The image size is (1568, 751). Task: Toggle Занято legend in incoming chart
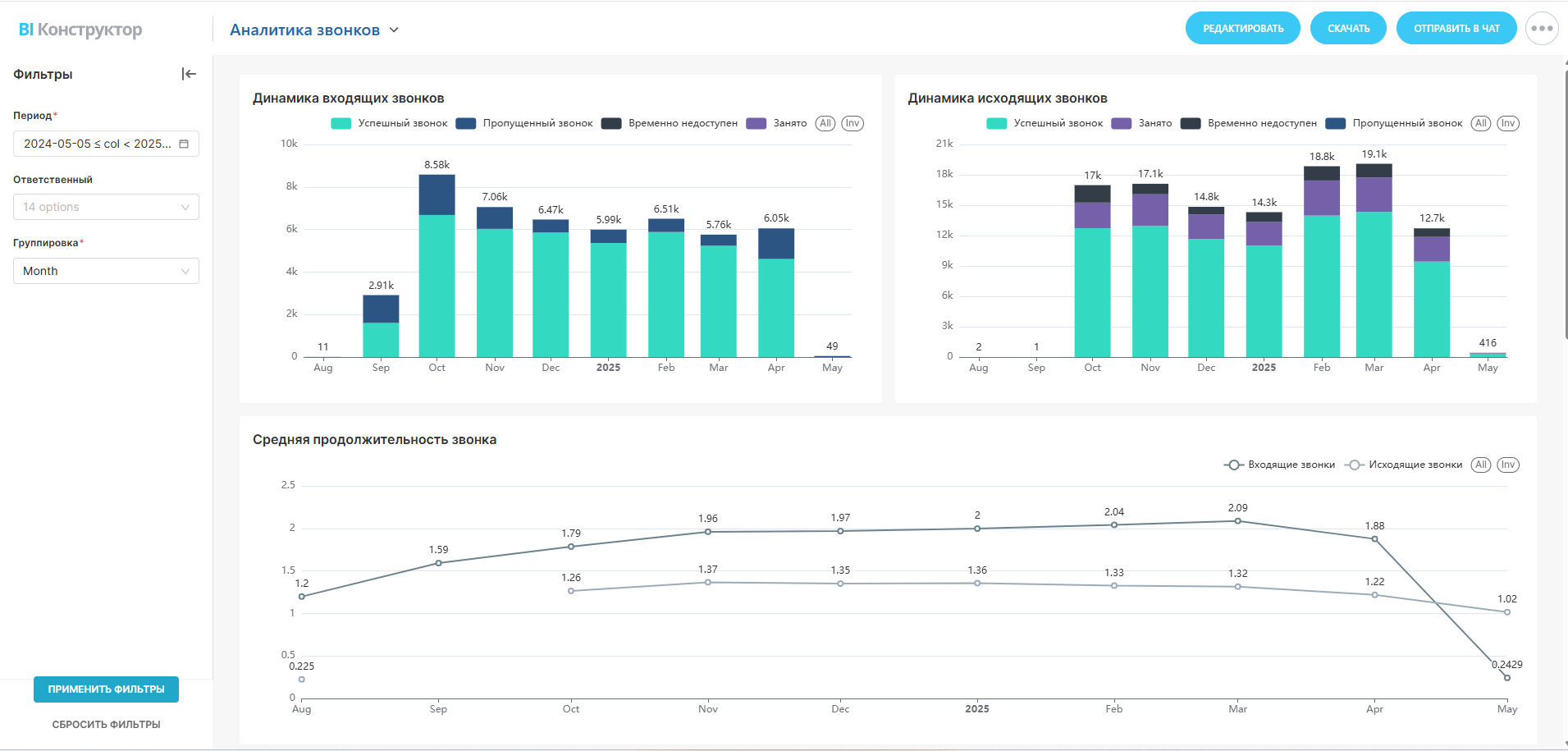pyautogui.click(x=776, y=123)
